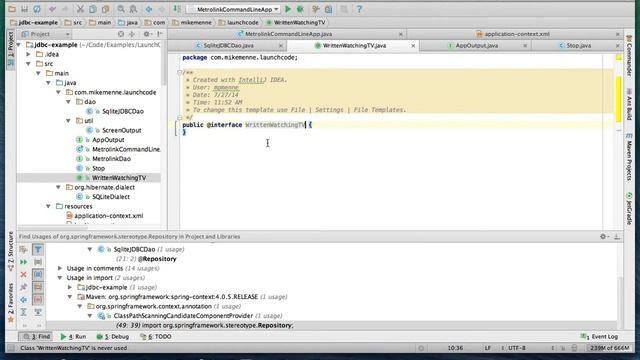Click the Make Project build icon
640x360 pixels.
point(177,9)
